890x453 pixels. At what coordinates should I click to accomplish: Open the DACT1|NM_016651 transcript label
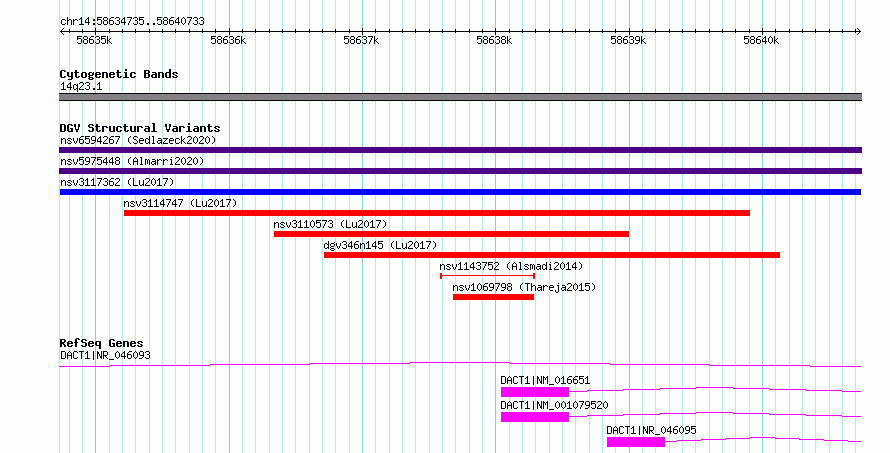click(x=545, y=380)
